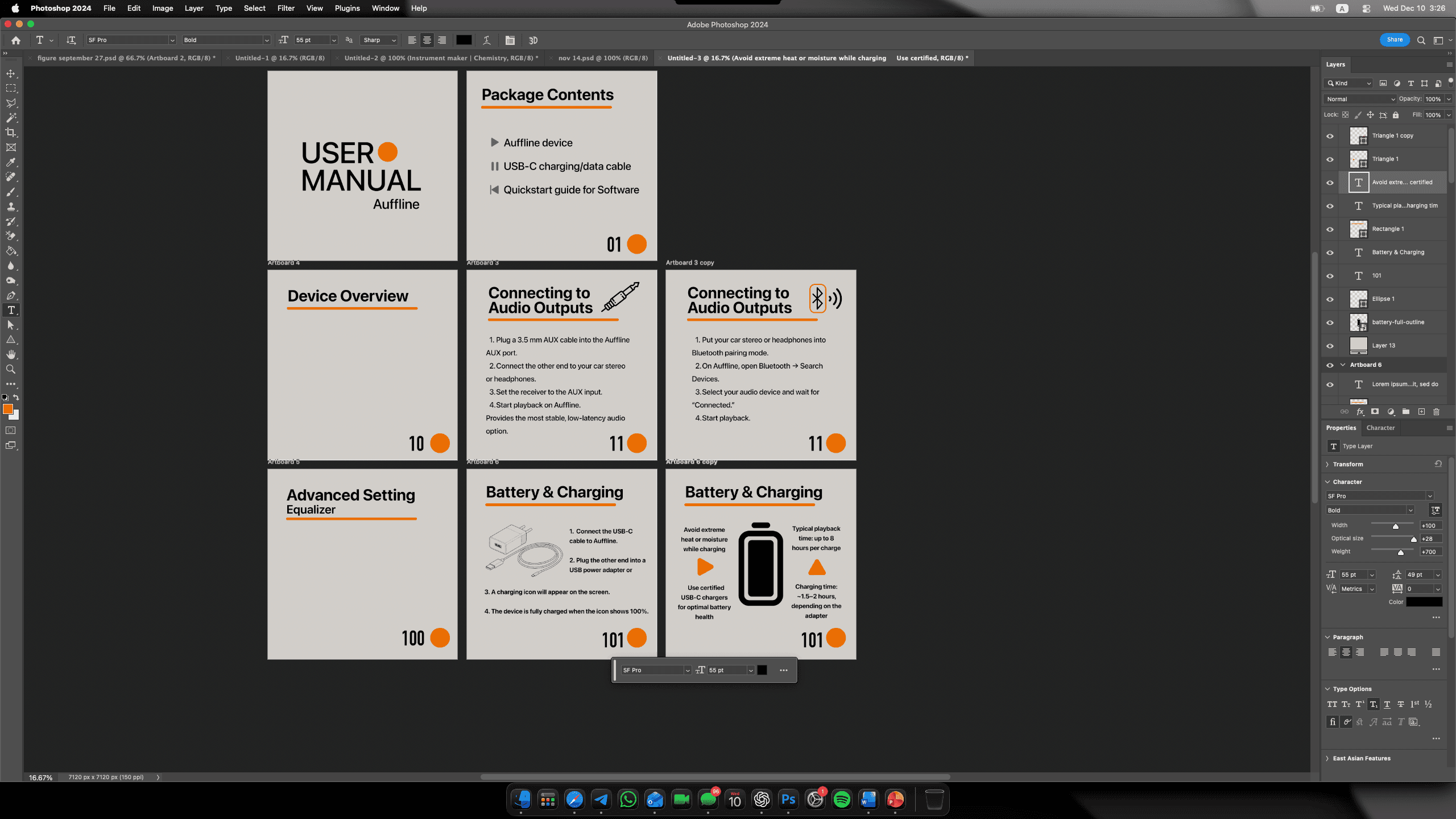This screenshot has width=1456, height=819.
Task: Click the Home button in options bar
Action: point(16,40)
